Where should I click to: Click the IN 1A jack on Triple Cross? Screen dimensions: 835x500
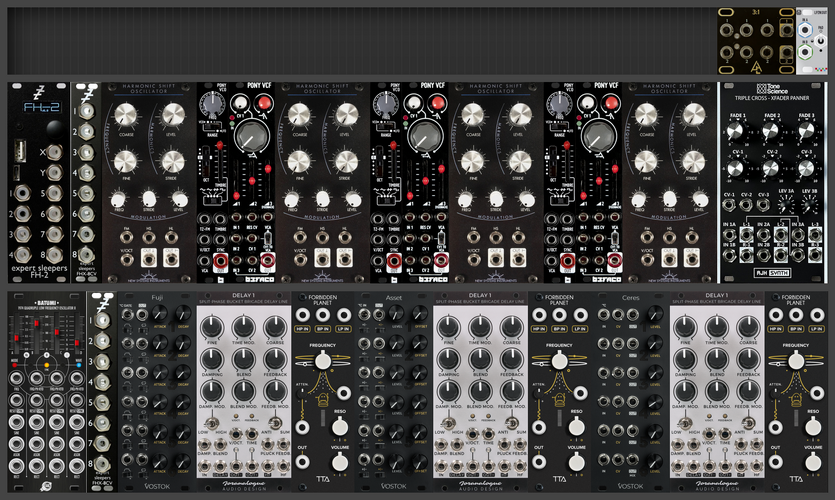[728, 235]
